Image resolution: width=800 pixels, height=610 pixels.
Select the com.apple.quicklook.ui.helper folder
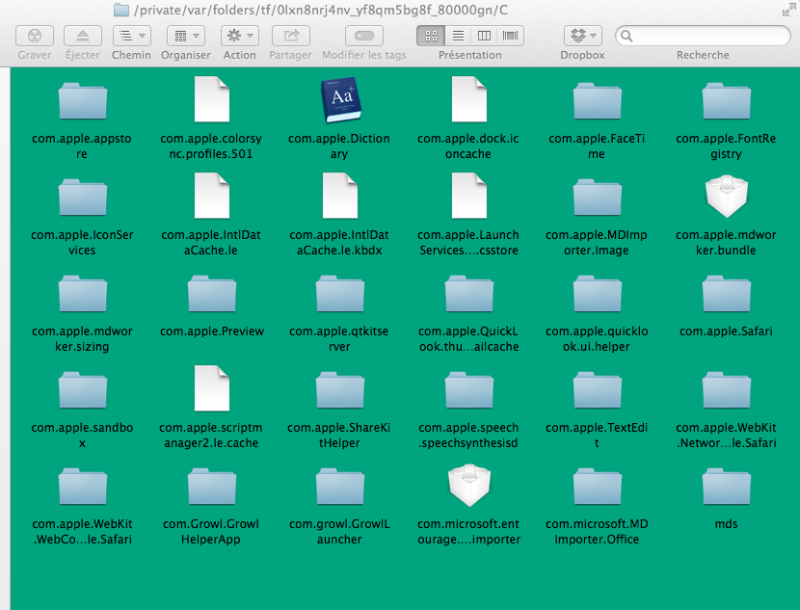(x=597, y=294)
